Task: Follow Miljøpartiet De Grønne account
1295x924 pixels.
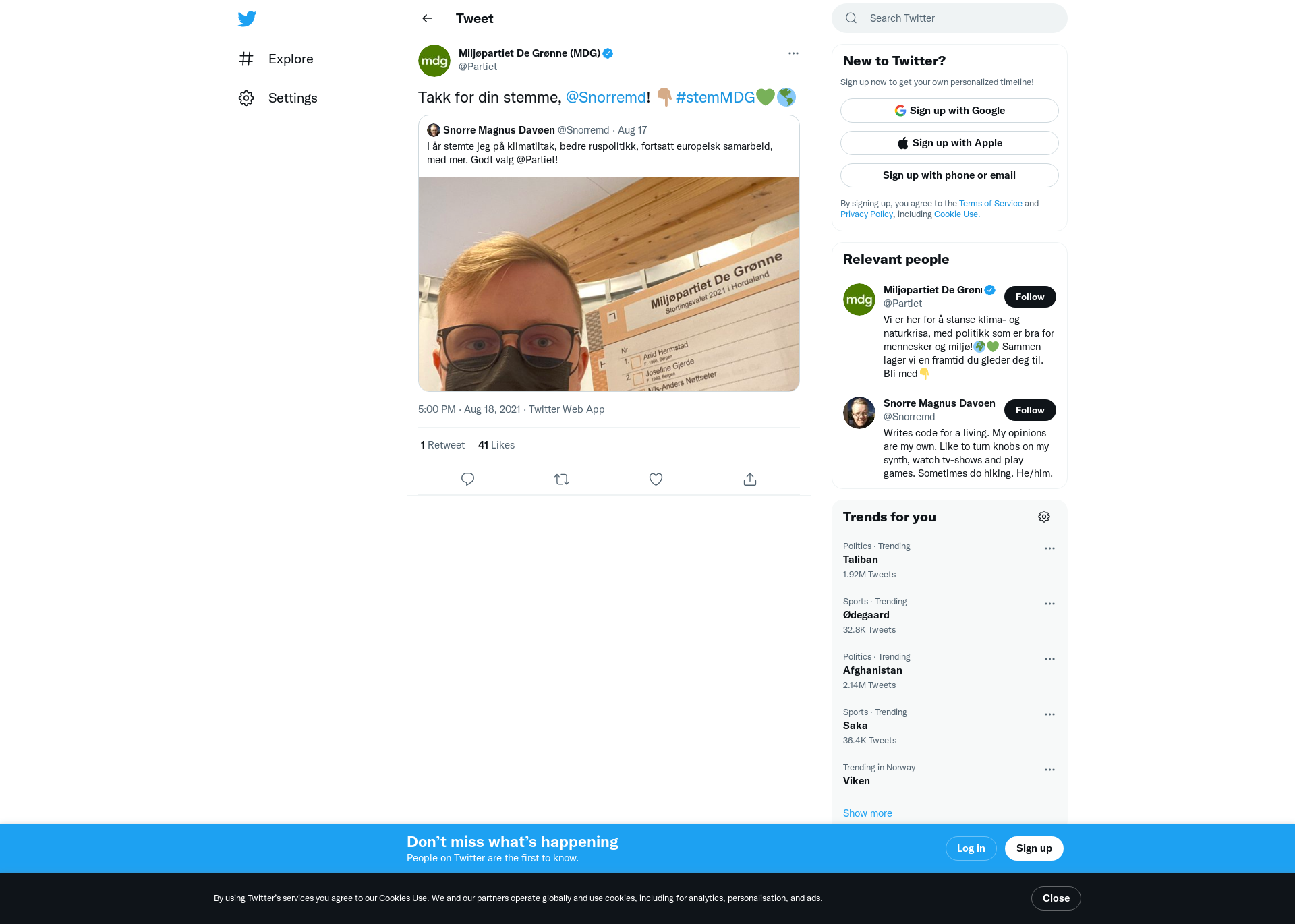Action: [1030, 297]
